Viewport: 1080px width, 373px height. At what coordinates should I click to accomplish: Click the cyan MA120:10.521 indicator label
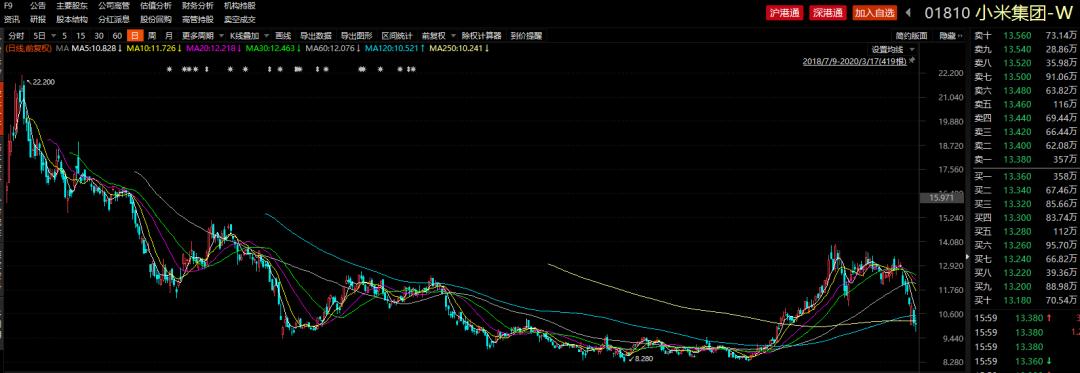click(395, 48)
